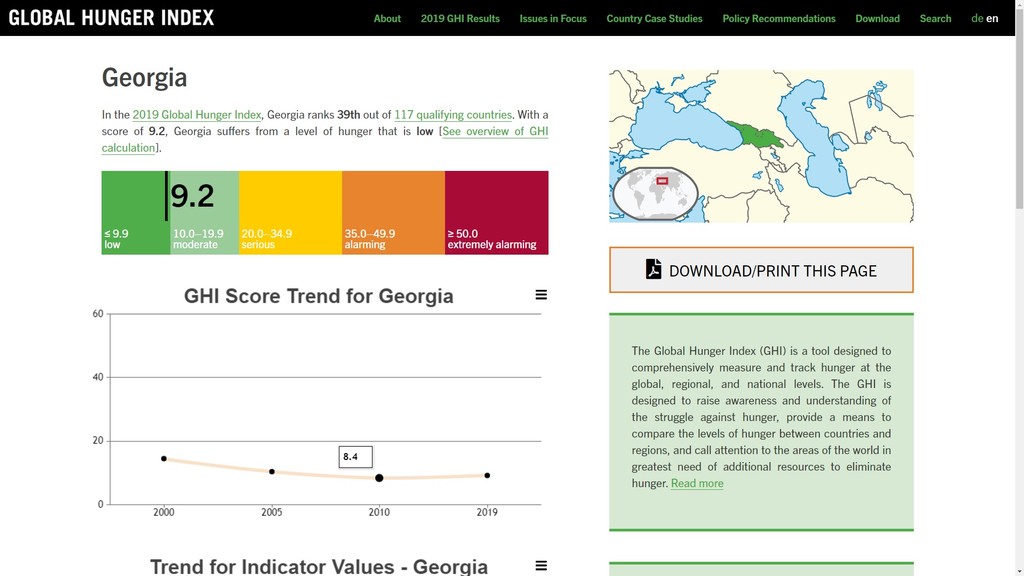This screenshot has width=1024, height=576.
Task: Open the Download menu item
Action: [877, 18]
